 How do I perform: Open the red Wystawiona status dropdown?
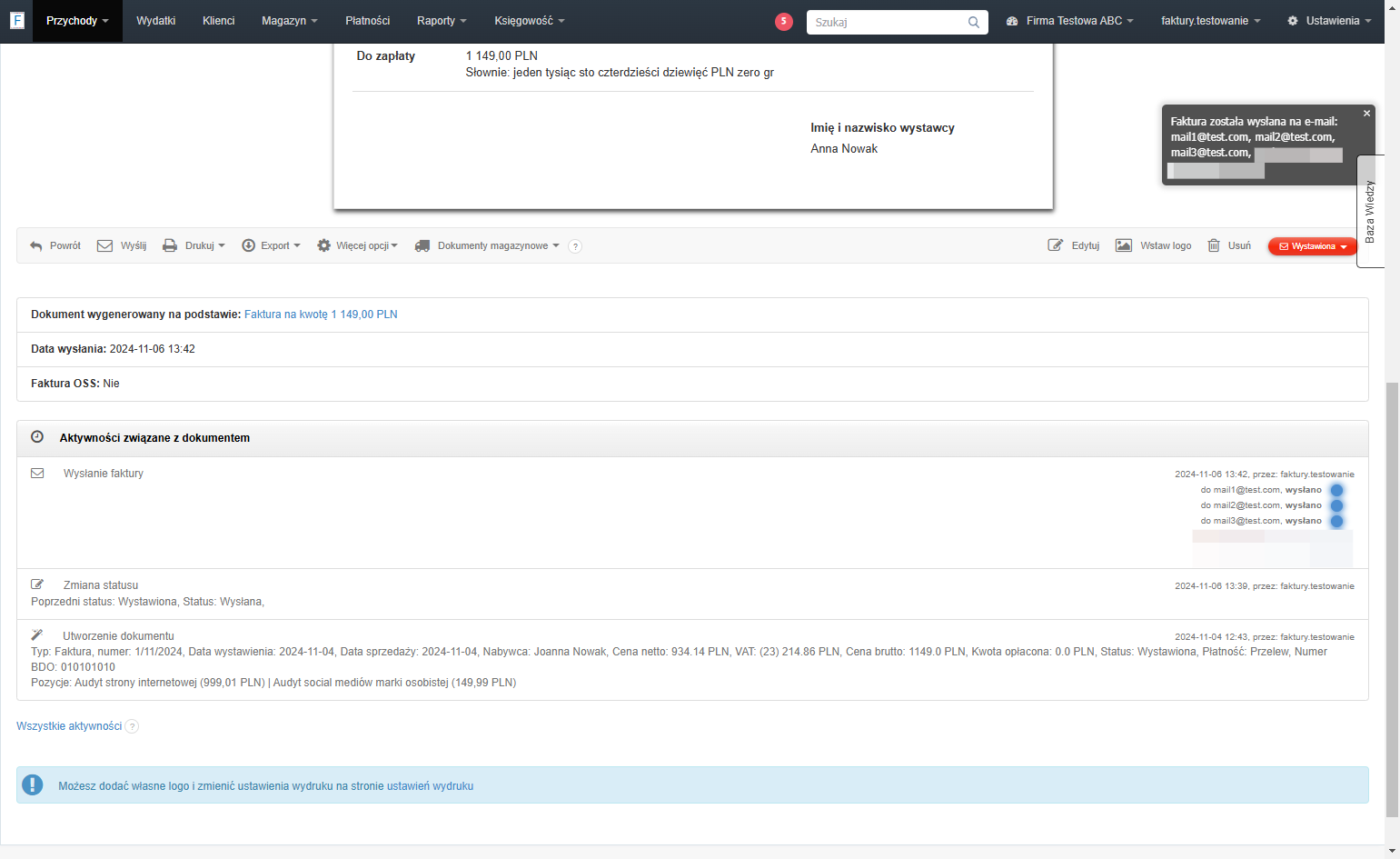click(1313, 246)
